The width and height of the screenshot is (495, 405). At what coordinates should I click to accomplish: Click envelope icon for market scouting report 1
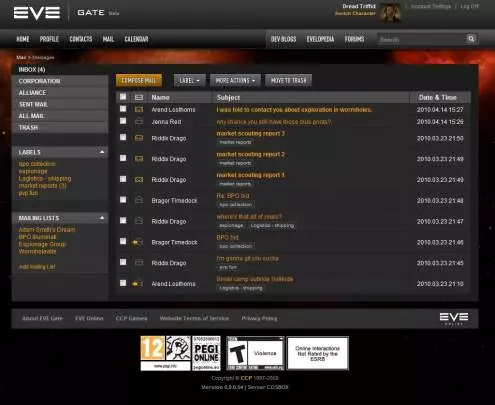click(x=139, y=179)
